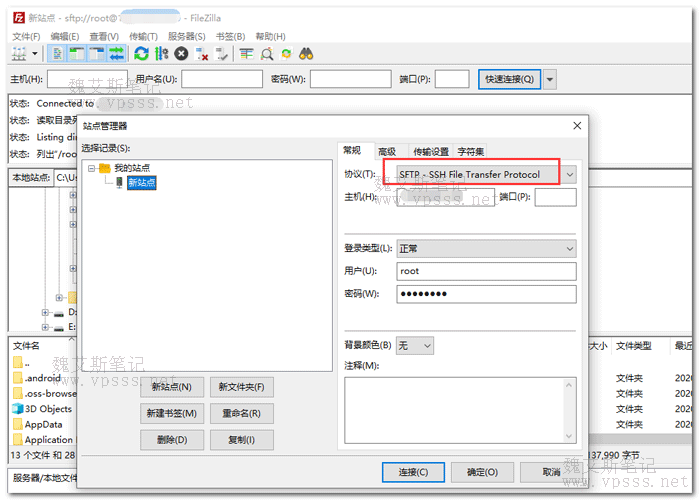Switch to the 高级 tab
The width and height of the screenshot is (700, 501).
[x=387, y=151]
